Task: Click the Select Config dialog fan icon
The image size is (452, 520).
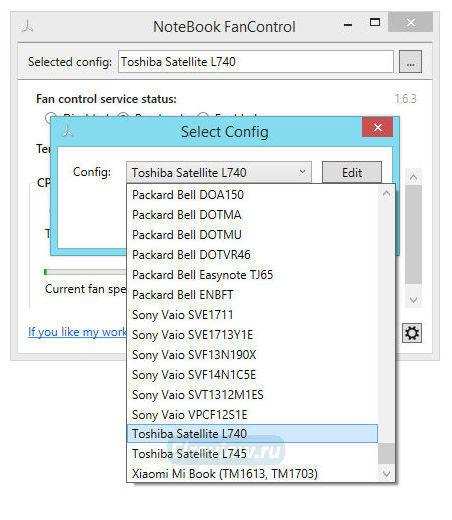Action: [68, 131]
